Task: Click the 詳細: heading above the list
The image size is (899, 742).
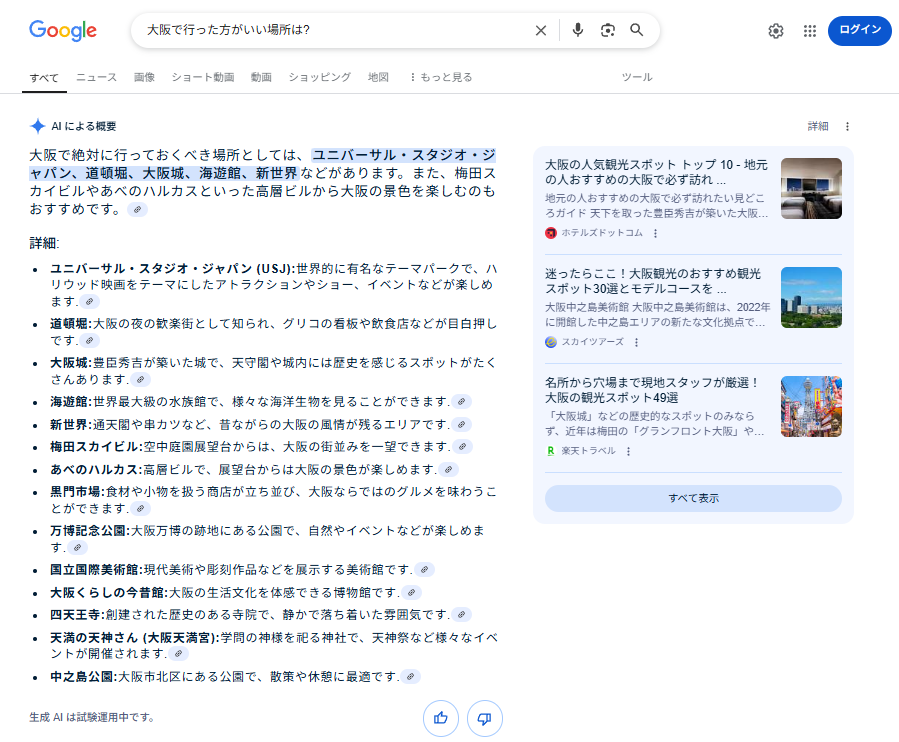Action: pos(44,243)
